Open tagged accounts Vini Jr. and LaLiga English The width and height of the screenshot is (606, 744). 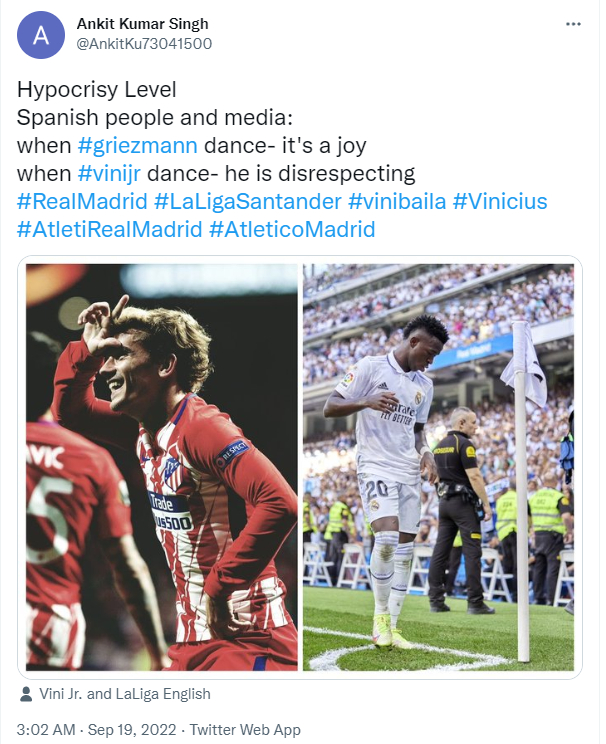pyautogui.click(x=125, y=694)
